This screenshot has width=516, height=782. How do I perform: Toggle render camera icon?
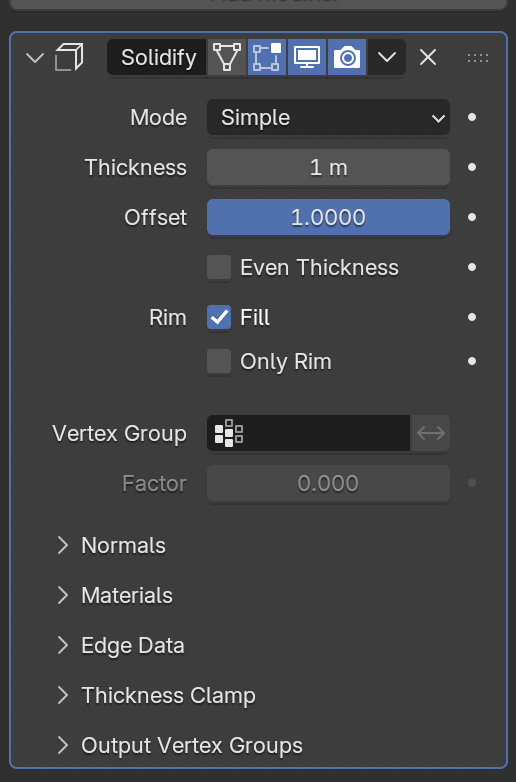(x=347, y=57)
